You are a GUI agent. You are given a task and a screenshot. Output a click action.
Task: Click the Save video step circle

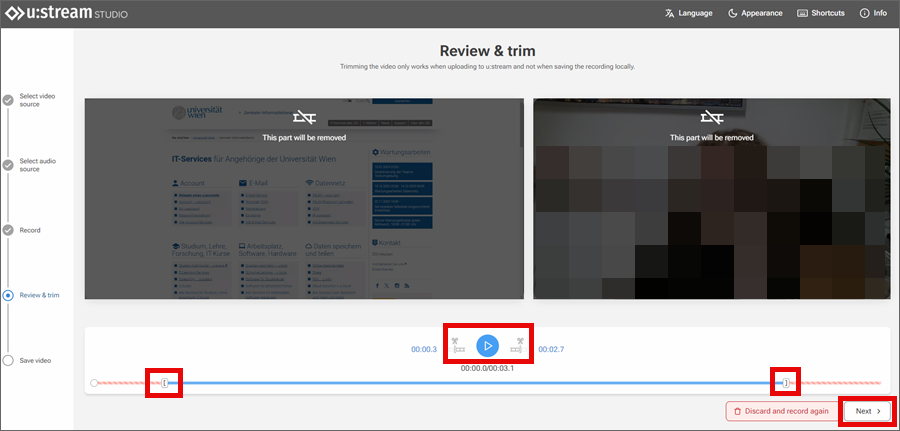(x=9, y=360)
